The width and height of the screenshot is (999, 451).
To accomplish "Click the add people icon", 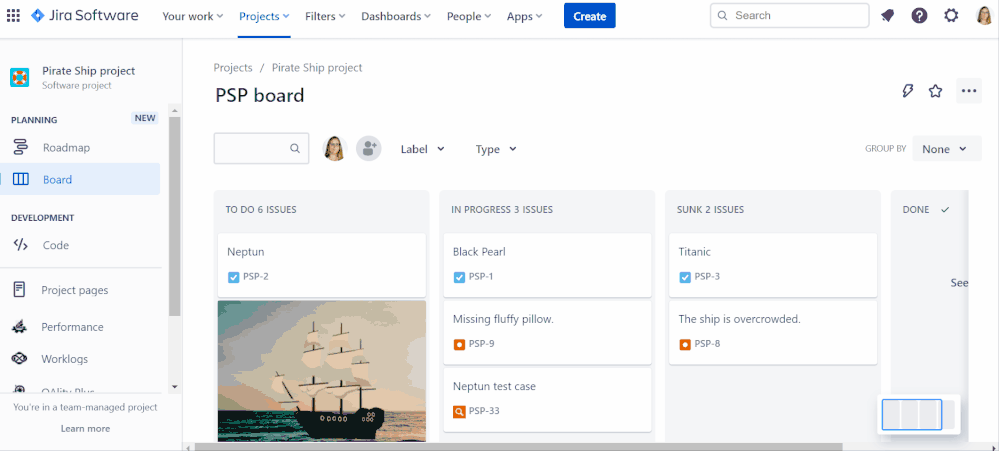I will pyautogui.click(x=368, y=148).
